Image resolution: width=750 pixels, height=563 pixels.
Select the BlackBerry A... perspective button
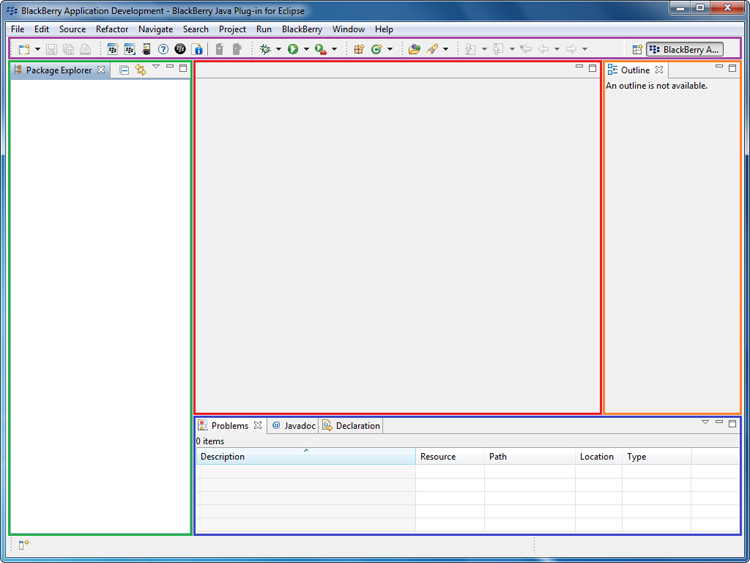point(685,49)
